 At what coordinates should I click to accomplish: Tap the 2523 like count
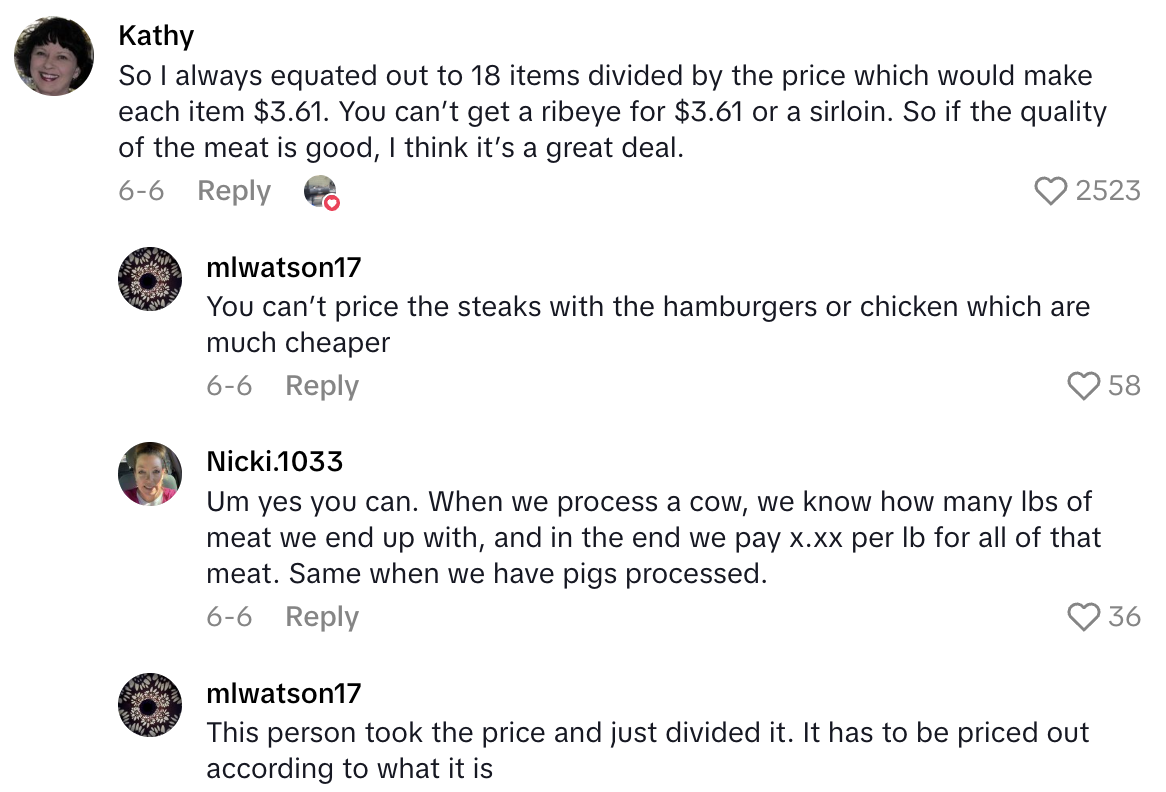pos(1108,190)
